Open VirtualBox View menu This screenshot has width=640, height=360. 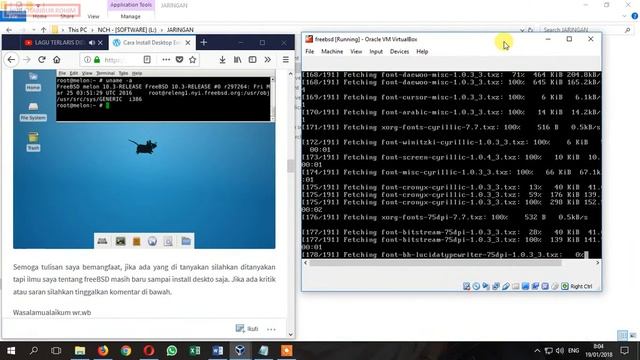pos(356,51)
